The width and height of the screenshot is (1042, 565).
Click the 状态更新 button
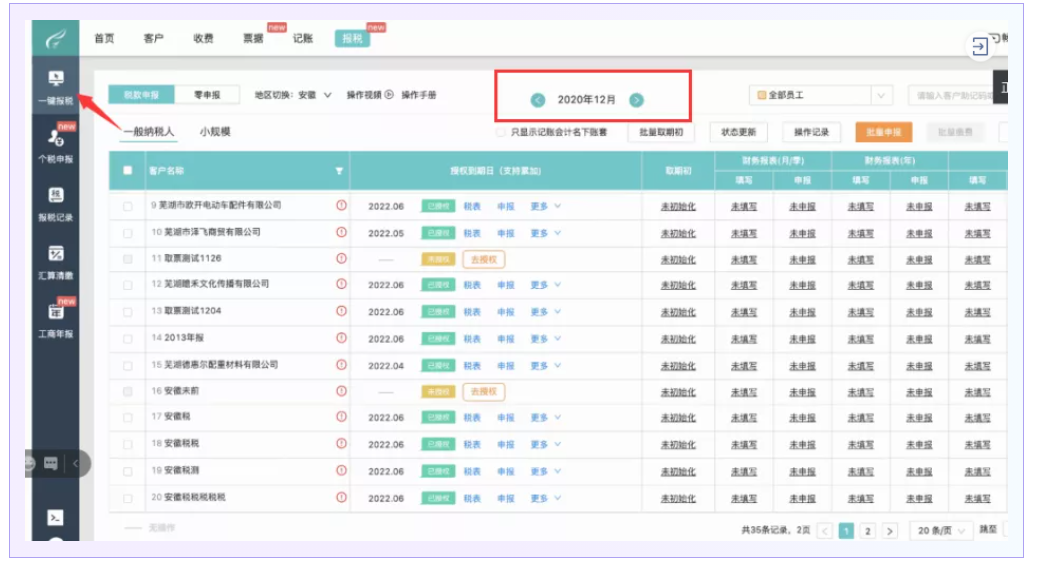(x=739, y=132)
